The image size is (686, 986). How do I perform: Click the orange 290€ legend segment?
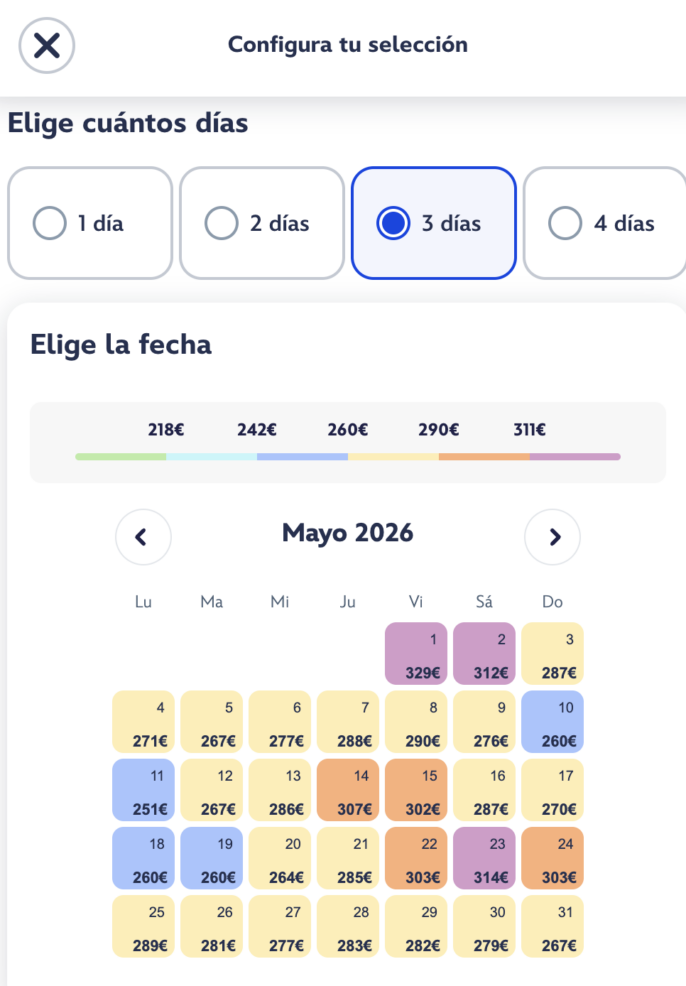[x=484, y=456]
